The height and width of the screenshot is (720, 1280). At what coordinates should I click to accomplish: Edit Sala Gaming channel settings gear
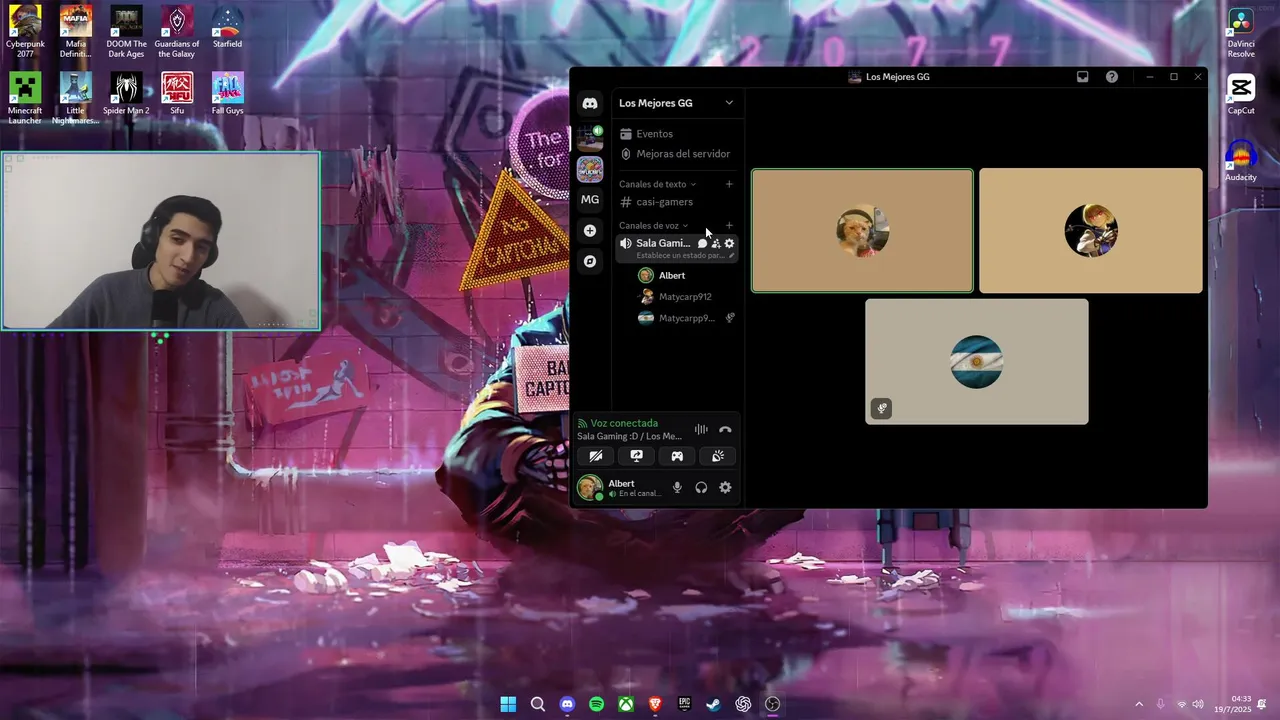tap(729, 243)
